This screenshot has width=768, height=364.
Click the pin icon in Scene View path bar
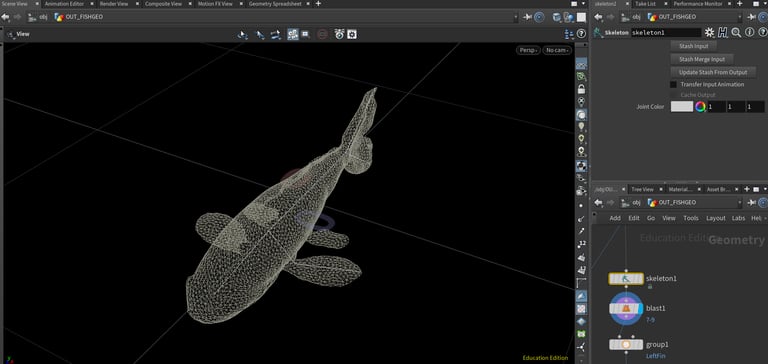(x=528, y=17)
